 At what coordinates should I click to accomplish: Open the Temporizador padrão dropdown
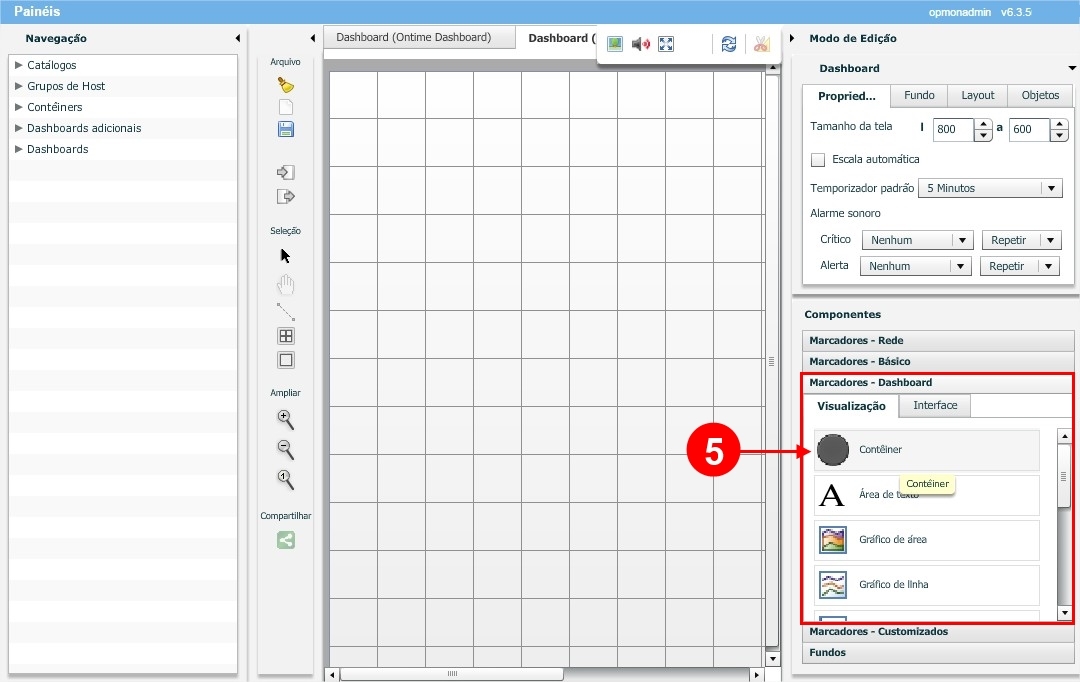[989, 188]
